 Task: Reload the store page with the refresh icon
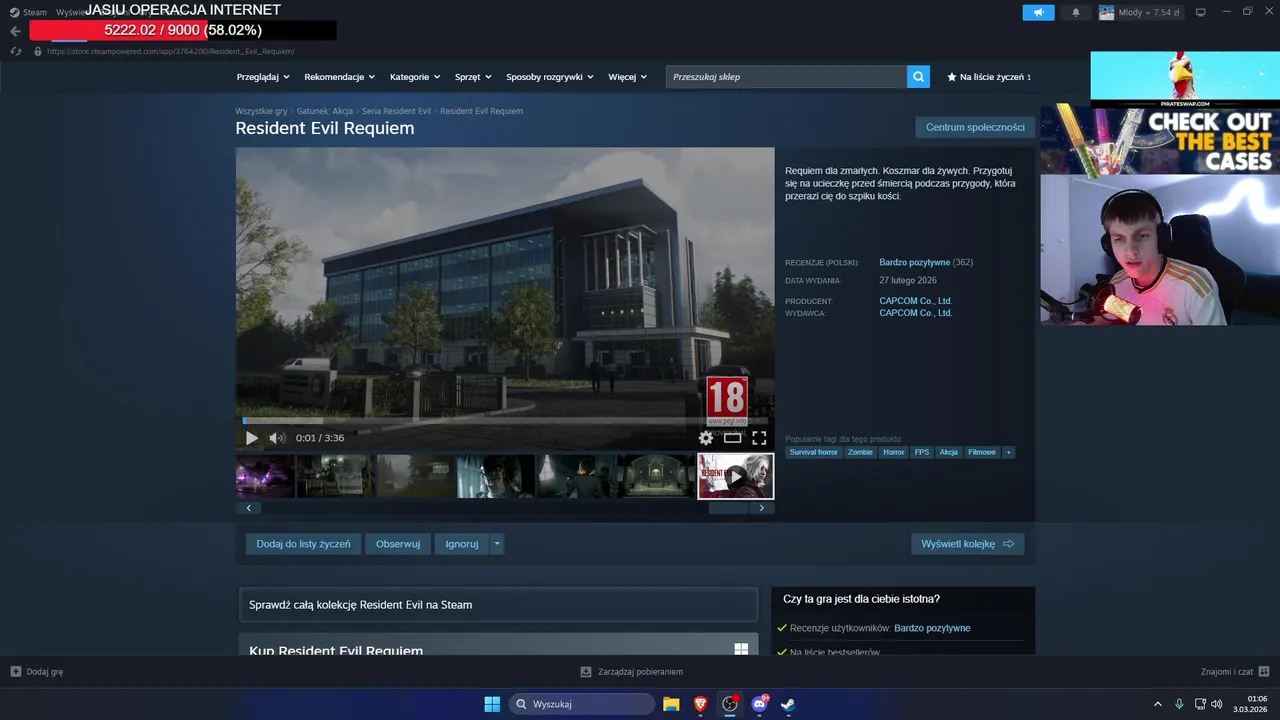click(16, 51)
